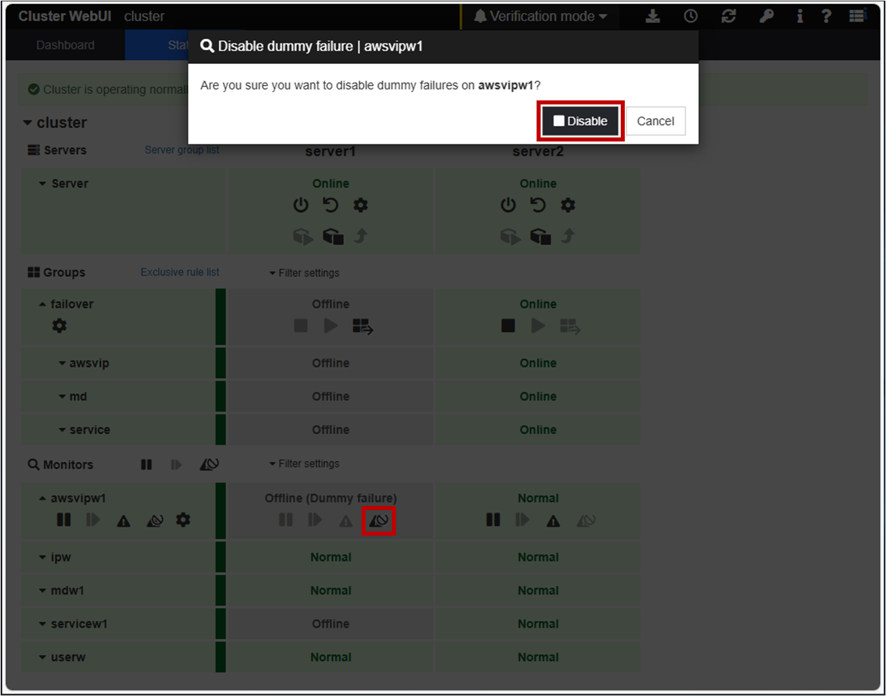Switch to the Dashboard tab
The width and height of the screenshot is (886, 696).
[65, 45]
